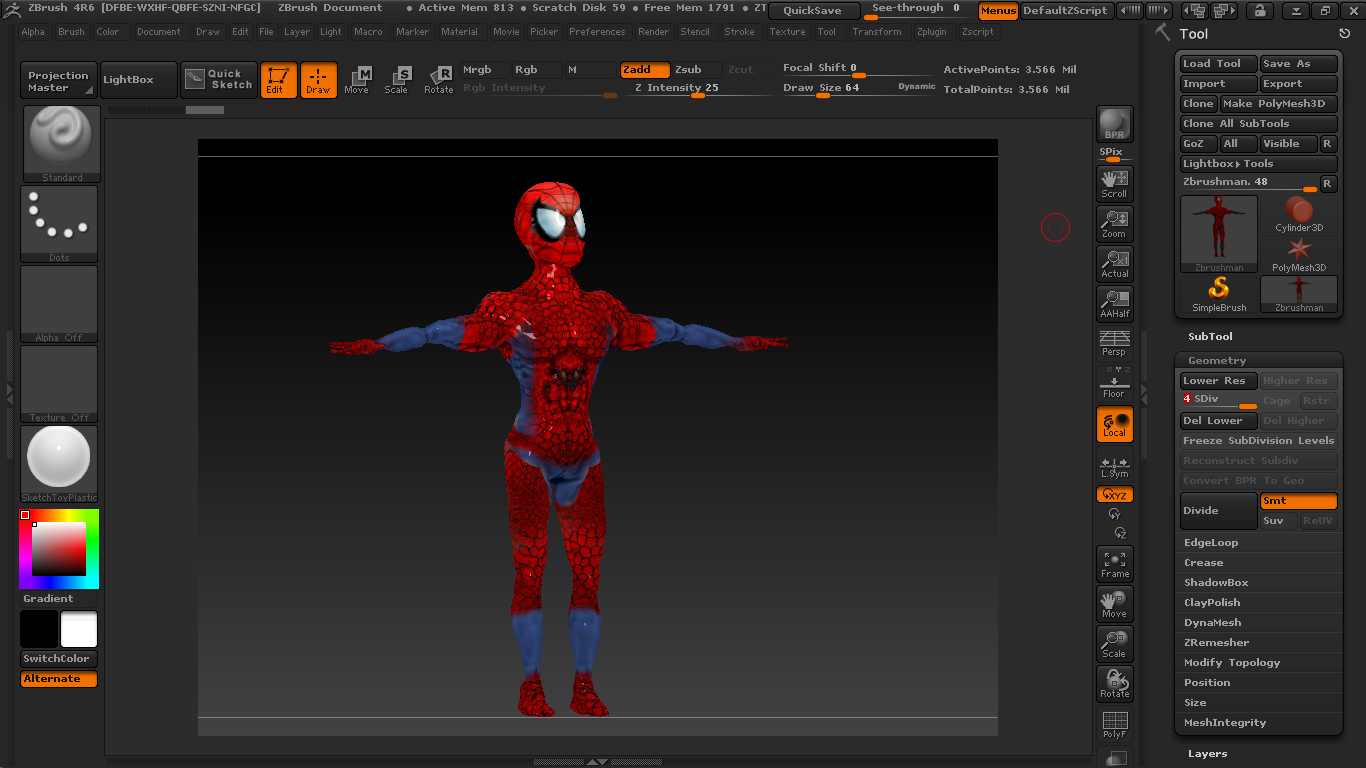
Task: Click Load Tool button
Action: coord(1218,64)
